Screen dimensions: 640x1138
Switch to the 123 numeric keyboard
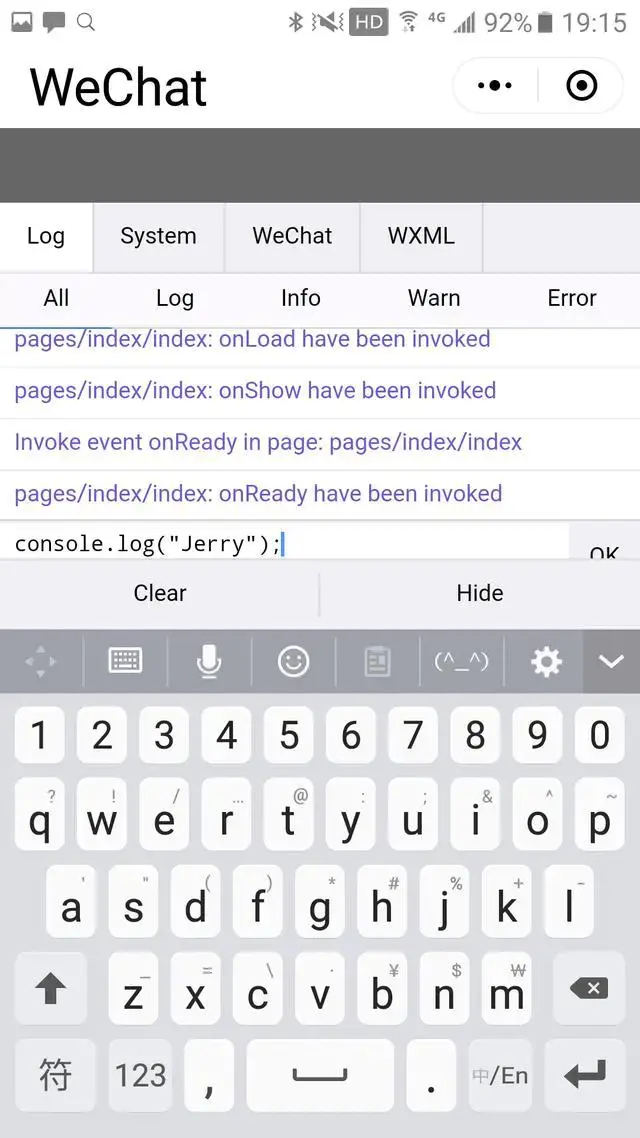(140, 1075)
